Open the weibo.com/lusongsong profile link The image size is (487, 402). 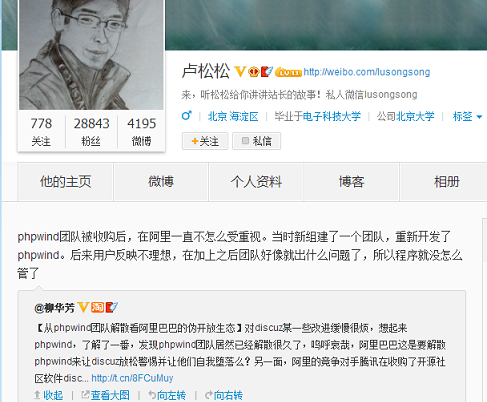pyautogui.click(x=367, y=72)
